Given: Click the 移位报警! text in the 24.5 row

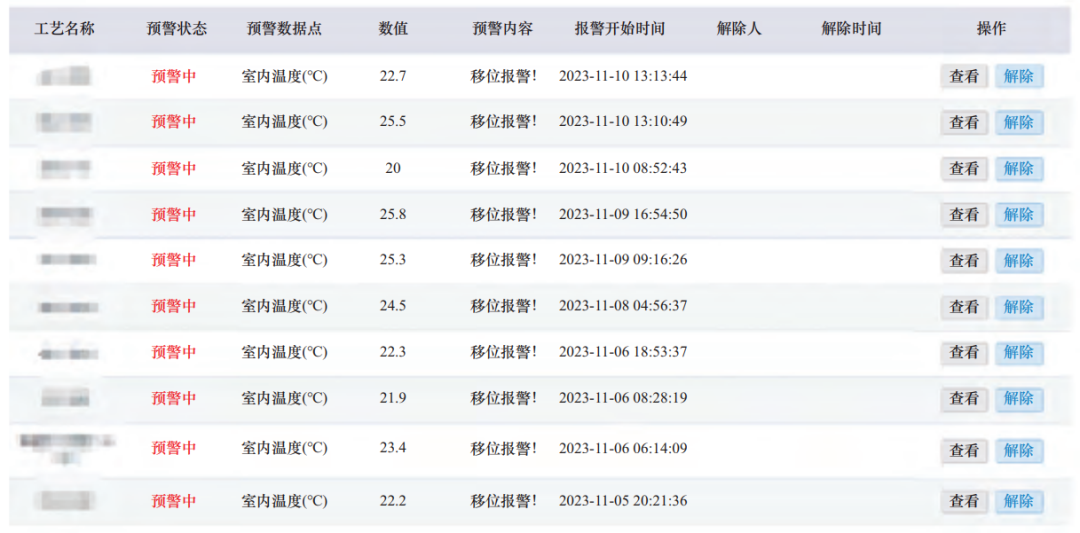Looking at the screenshot, I should [503, 306].
